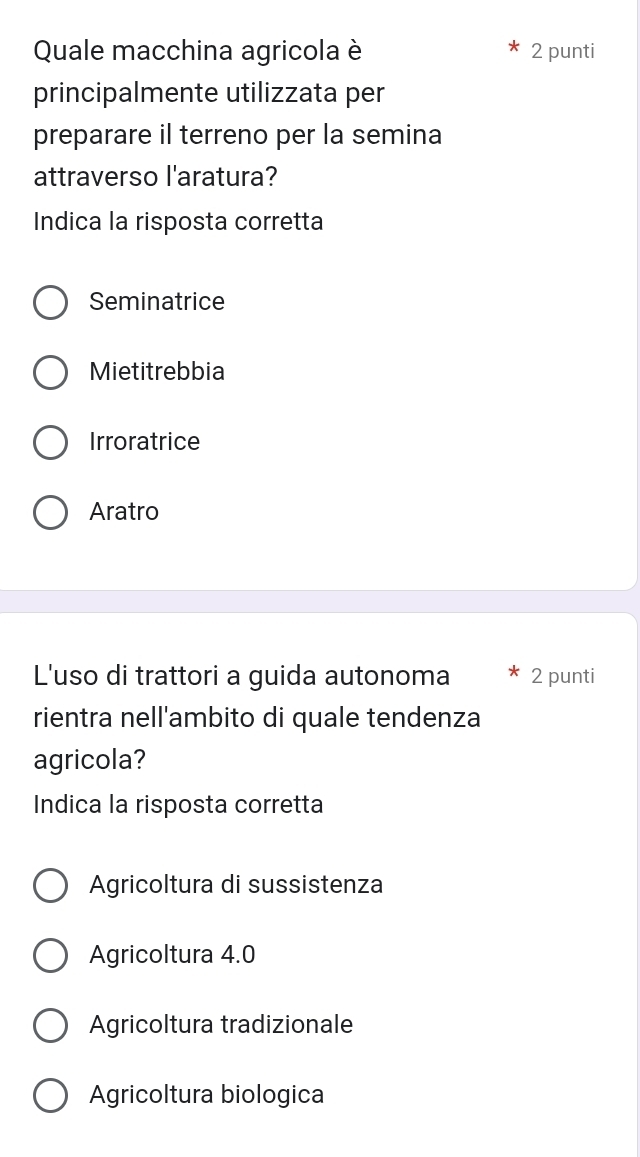Select the Seminatrice radio button
The image size is (640, 1157).
click(51, 302)
